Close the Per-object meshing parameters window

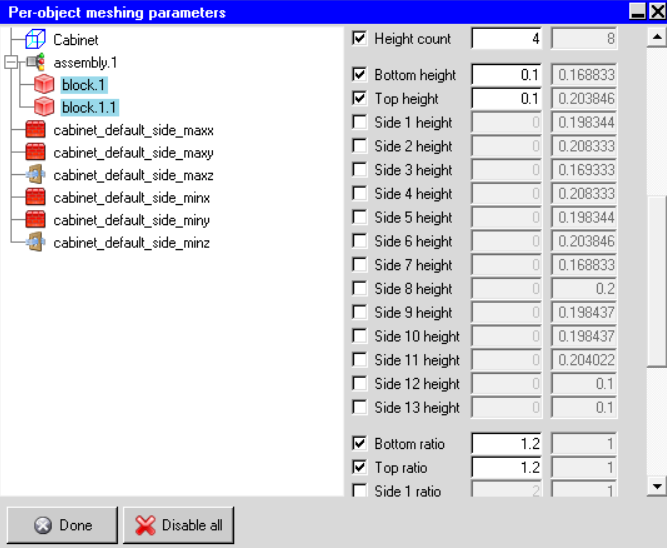pyautogui.click(x=657, y=11)
